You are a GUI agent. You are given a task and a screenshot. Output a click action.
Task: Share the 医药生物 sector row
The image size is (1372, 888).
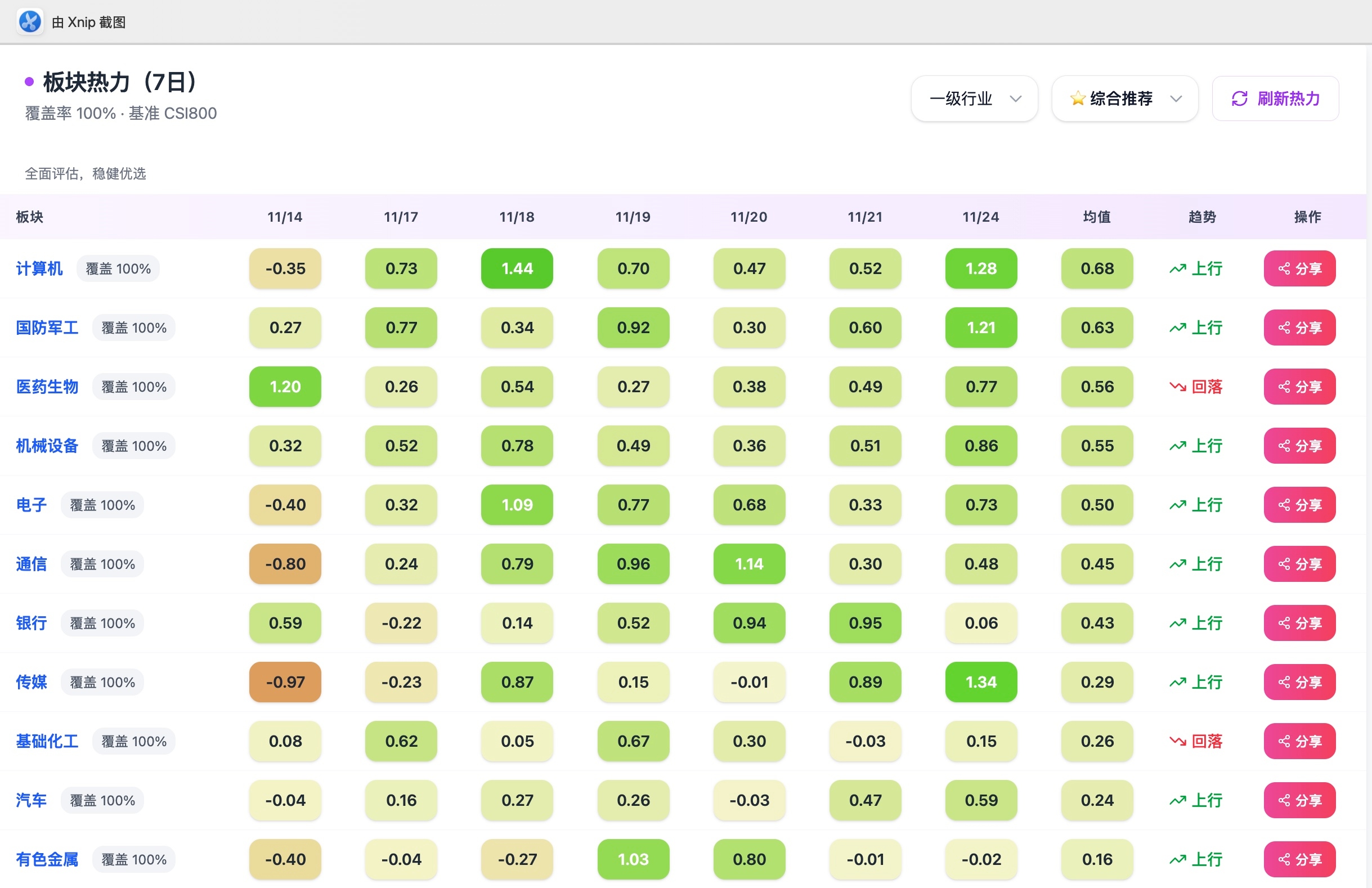pos(1299,387)
